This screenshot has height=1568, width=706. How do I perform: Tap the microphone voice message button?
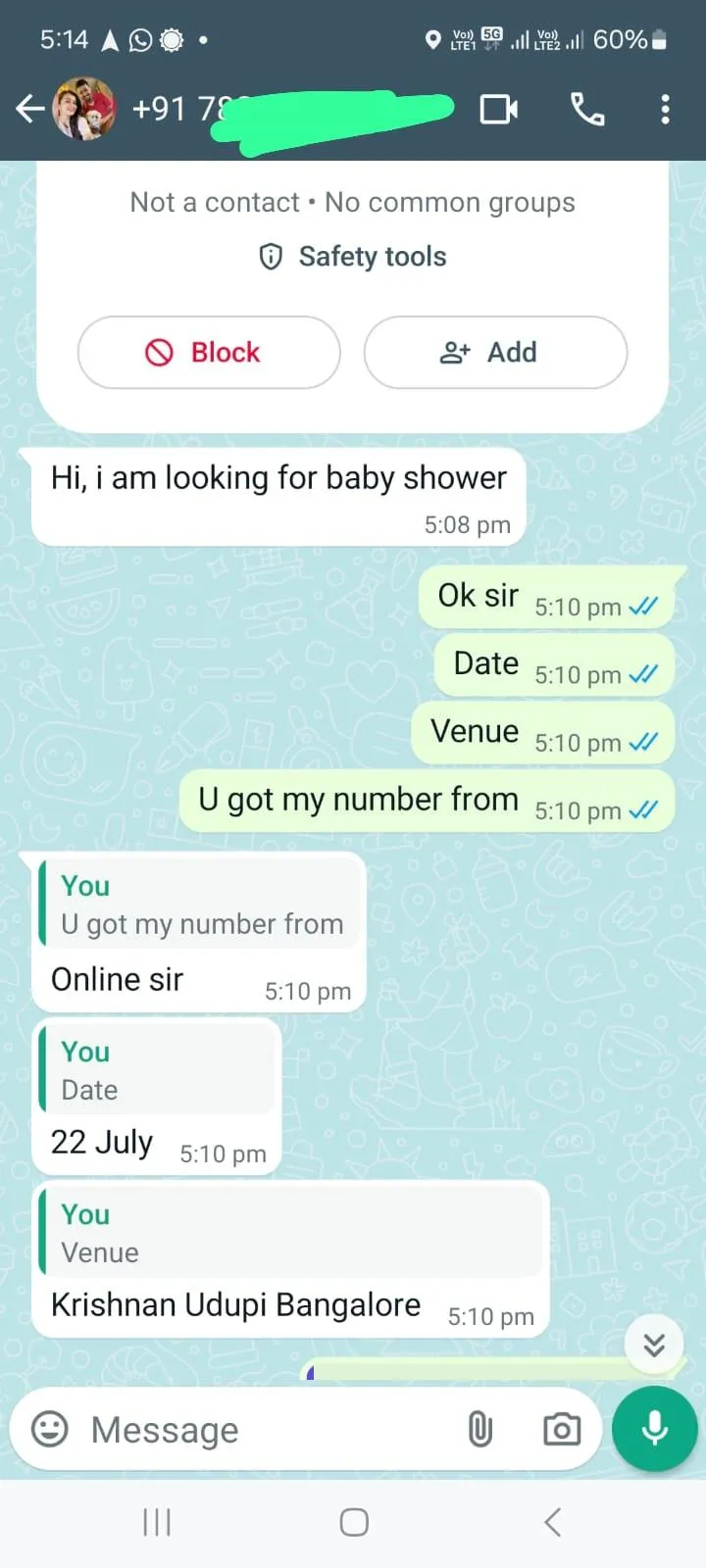654,1429
